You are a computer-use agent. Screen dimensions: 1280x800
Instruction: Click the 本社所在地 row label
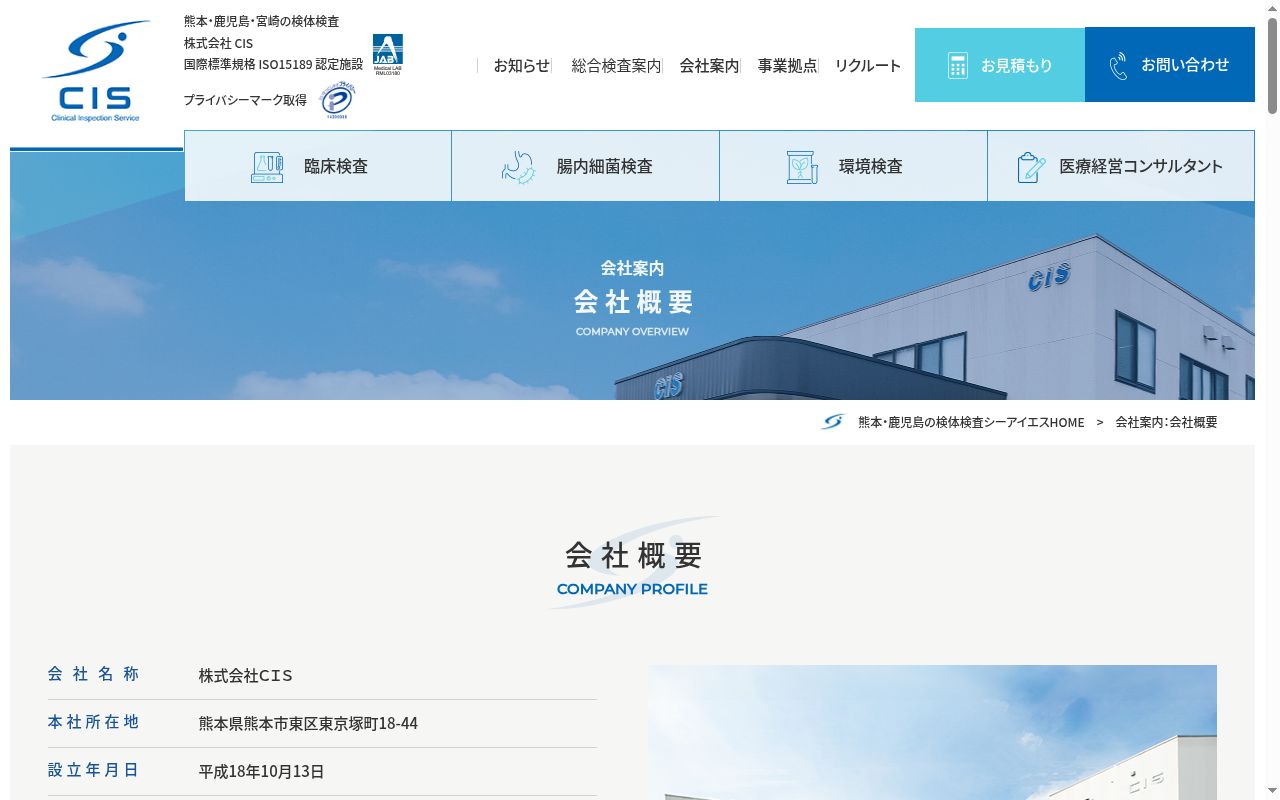tap(93, 722)
